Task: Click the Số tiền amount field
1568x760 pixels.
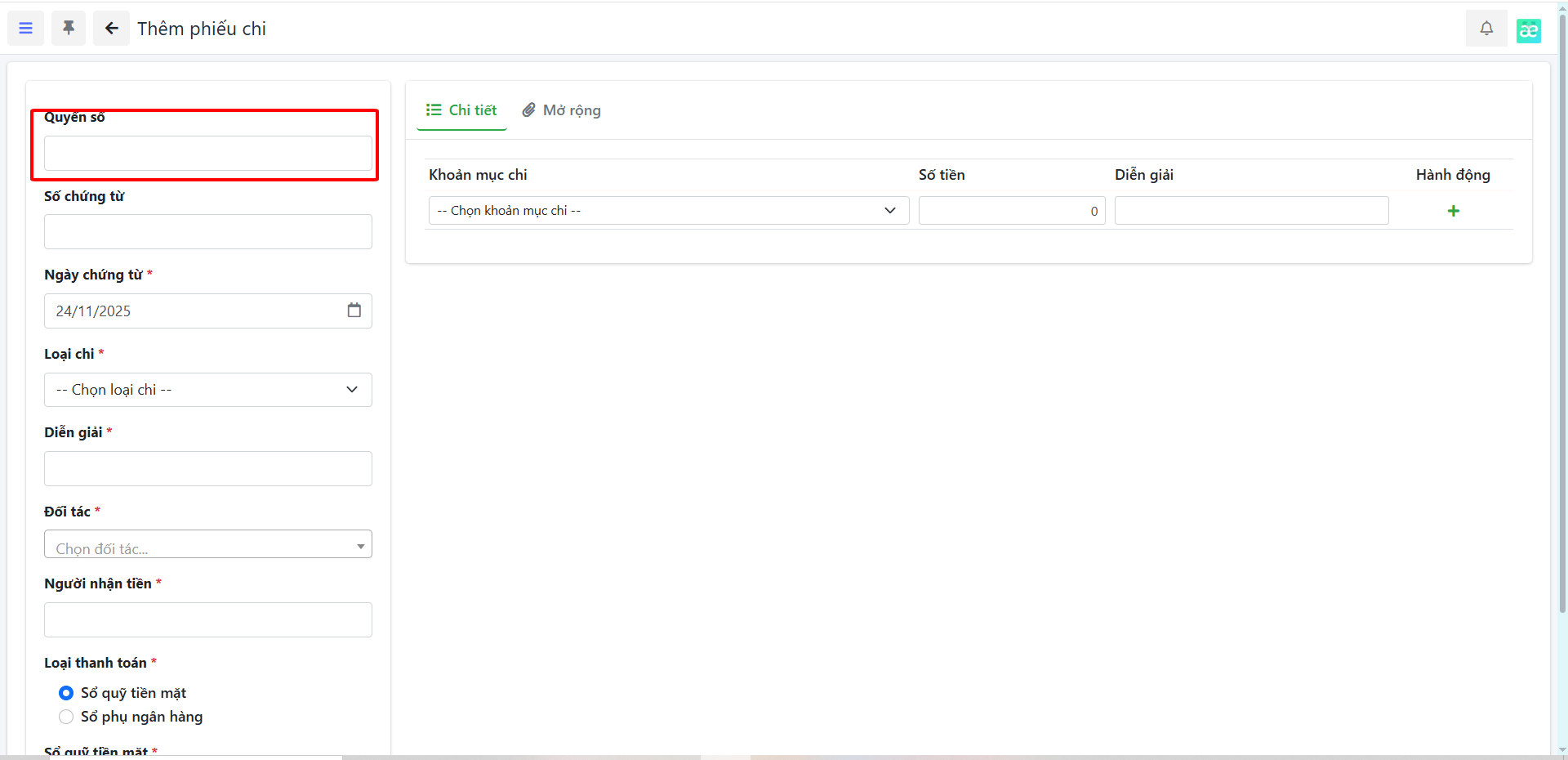Action: (x=1010, y=211)
